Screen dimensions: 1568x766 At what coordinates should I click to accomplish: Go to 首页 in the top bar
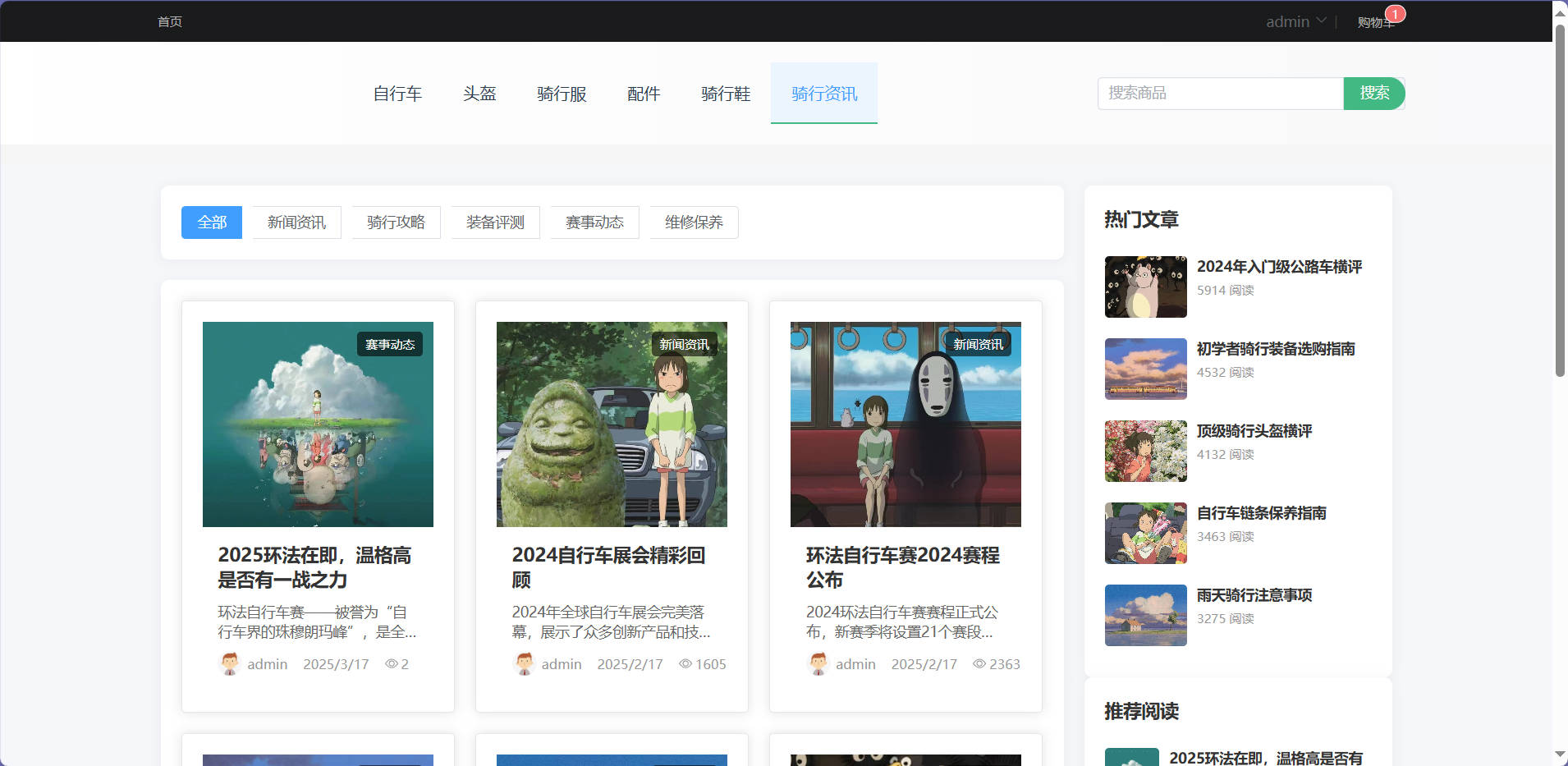(170, 21)
